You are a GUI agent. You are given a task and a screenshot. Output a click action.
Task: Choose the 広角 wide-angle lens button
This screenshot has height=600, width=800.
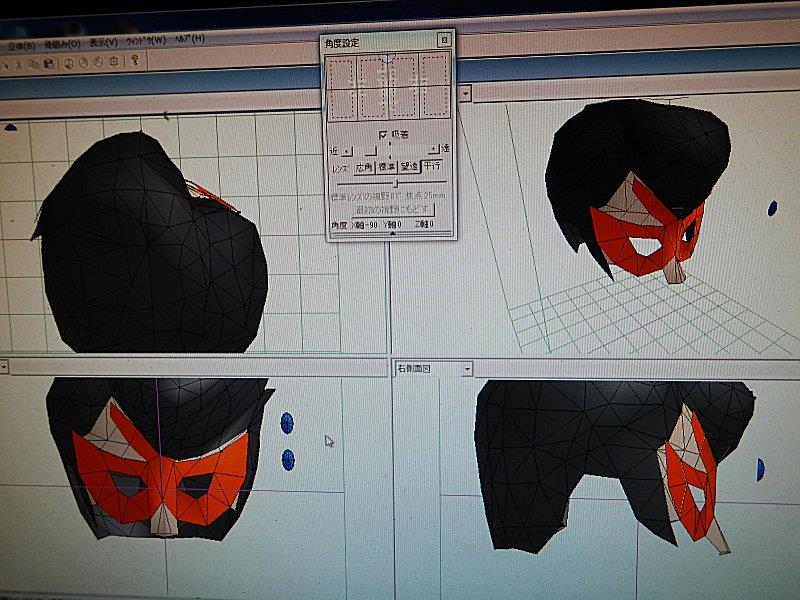click(364, 168)
